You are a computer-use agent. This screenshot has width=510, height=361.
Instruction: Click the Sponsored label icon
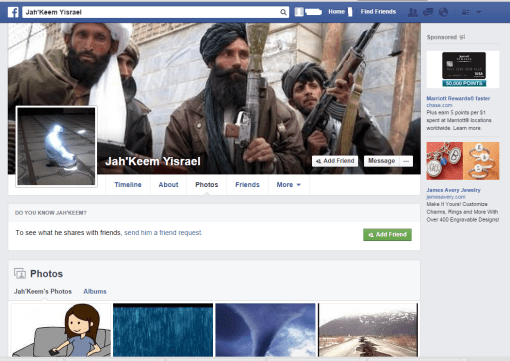pos(462,37)
